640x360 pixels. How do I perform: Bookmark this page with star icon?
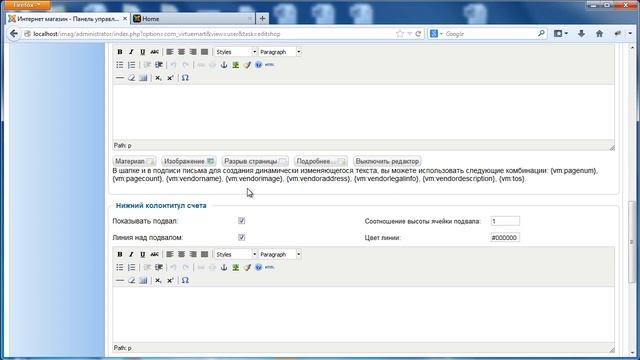(400, 34)
